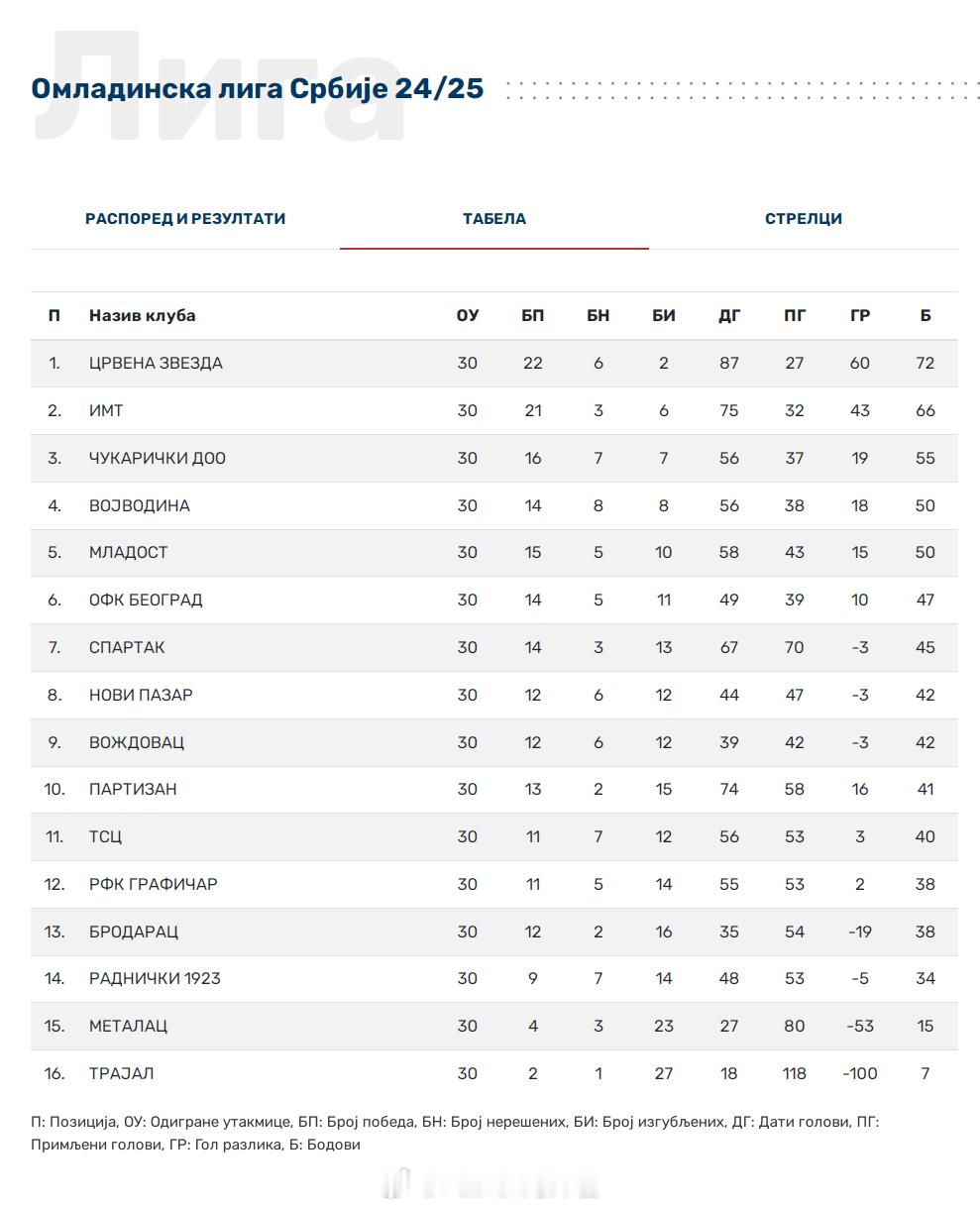
Task: Open РАДНИЧКИ 1923 club entry
Action: coord(155,978)
